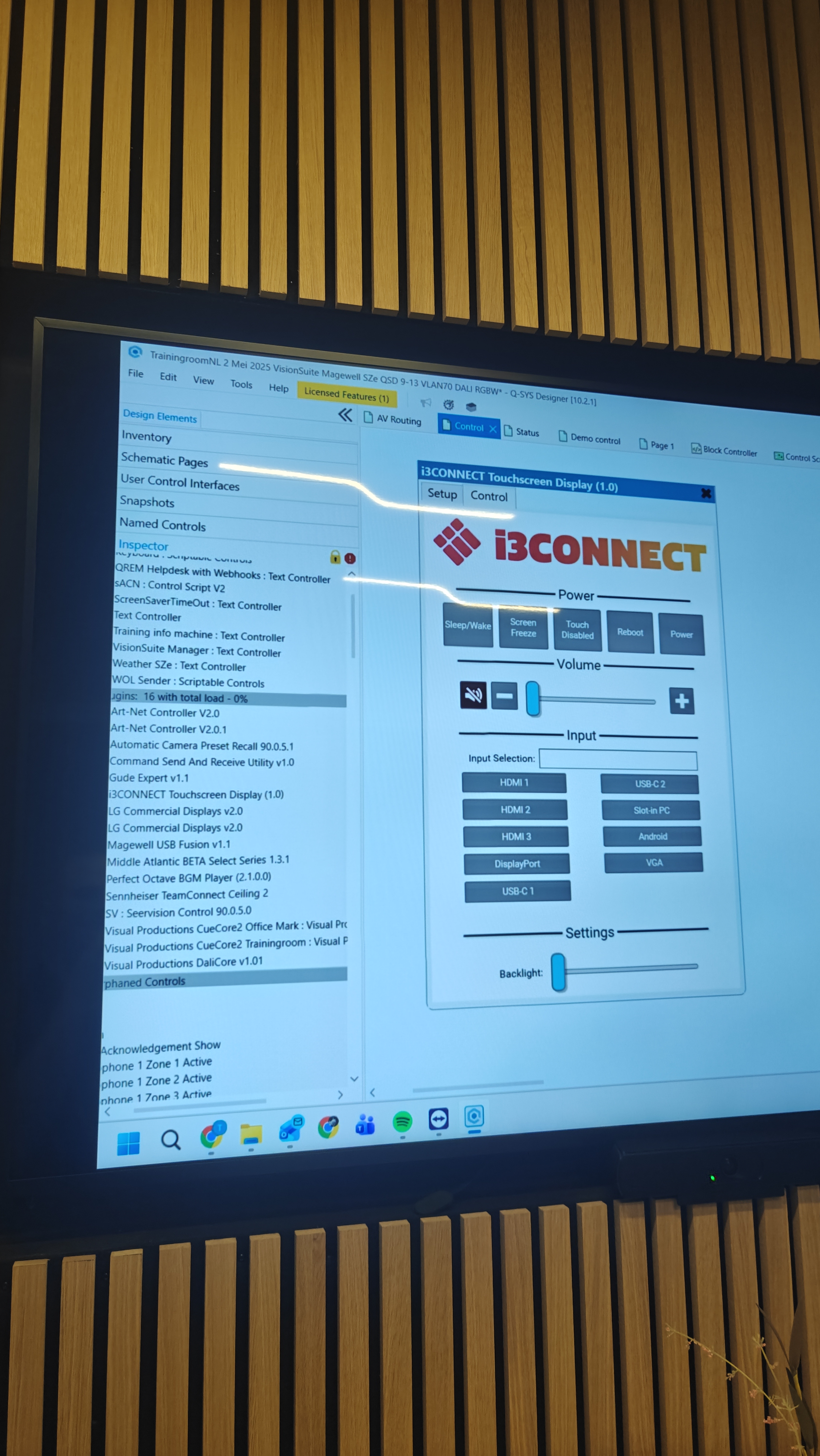Viewport: 820px width, 1456px height.
Task: Select the VGA input button
Action: pos(654,863)
